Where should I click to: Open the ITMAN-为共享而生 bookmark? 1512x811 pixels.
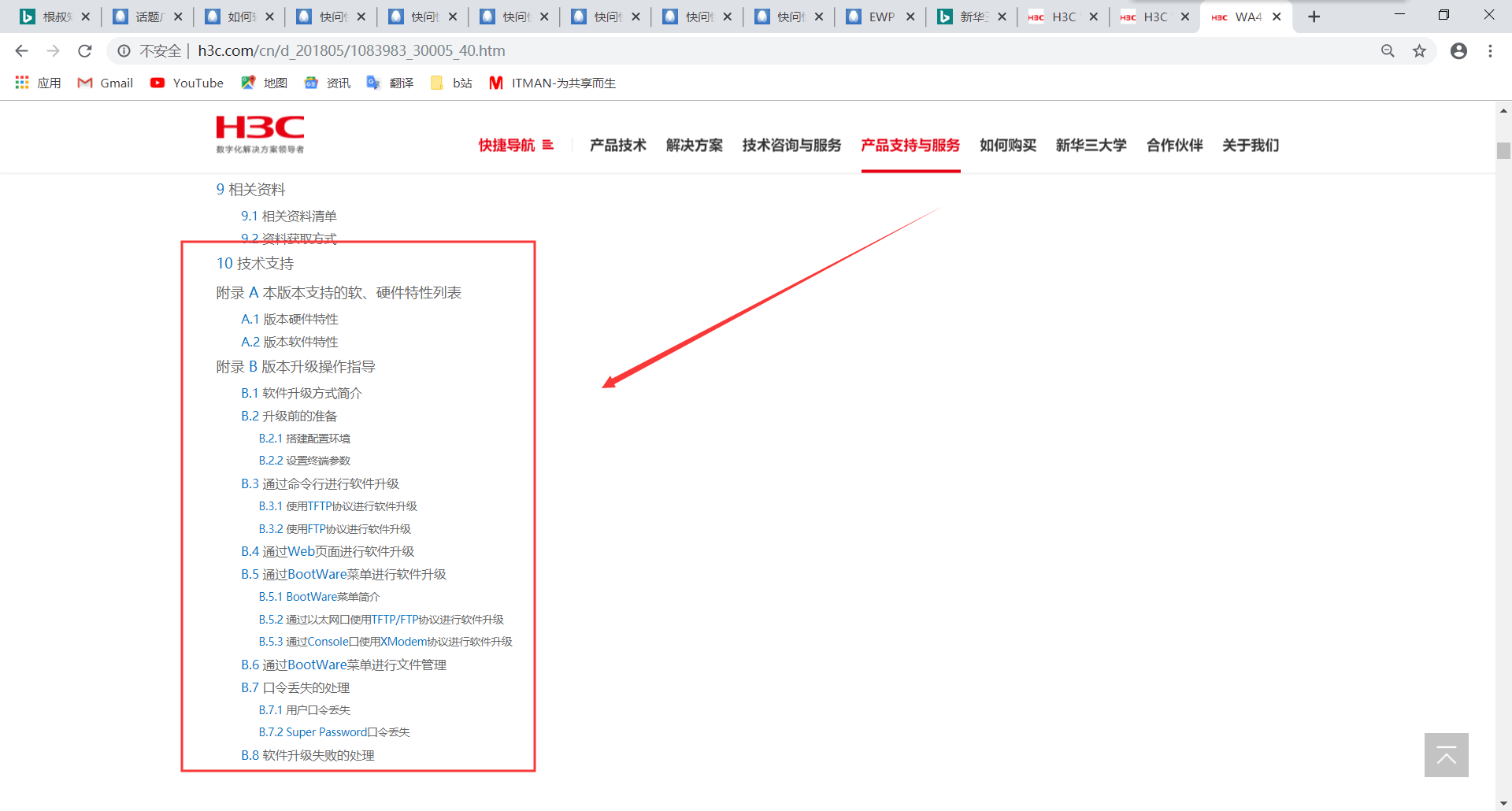click(552, 83)
